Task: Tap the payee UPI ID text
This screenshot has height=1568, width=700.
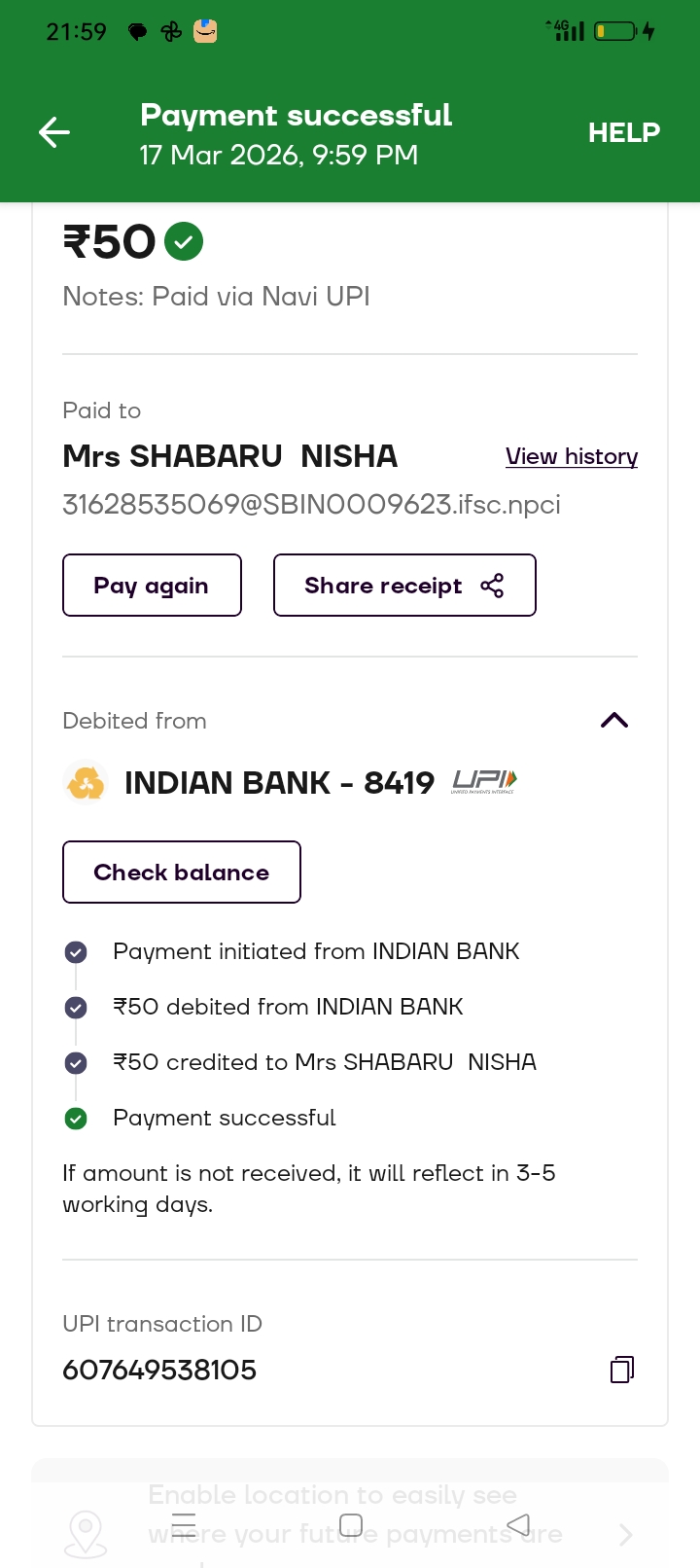Action: coord(311,505)
